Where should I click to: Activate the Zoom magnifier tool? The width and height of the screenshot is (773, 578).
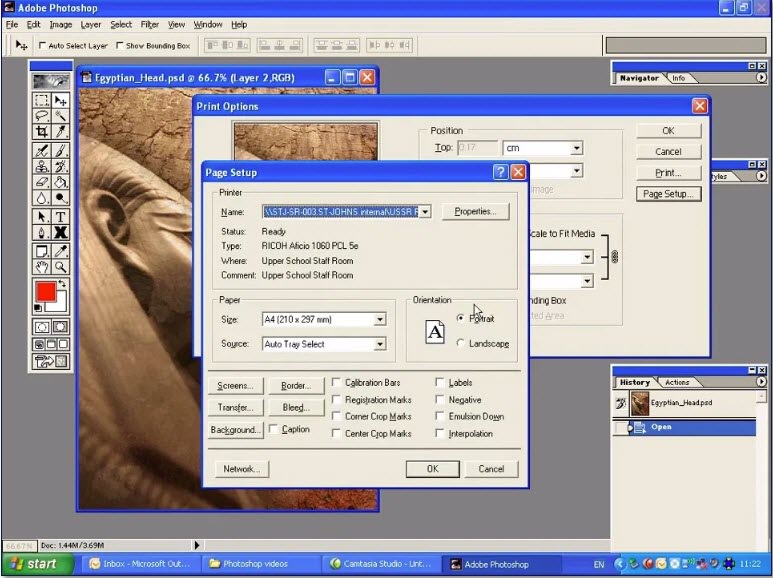(61, 268)
